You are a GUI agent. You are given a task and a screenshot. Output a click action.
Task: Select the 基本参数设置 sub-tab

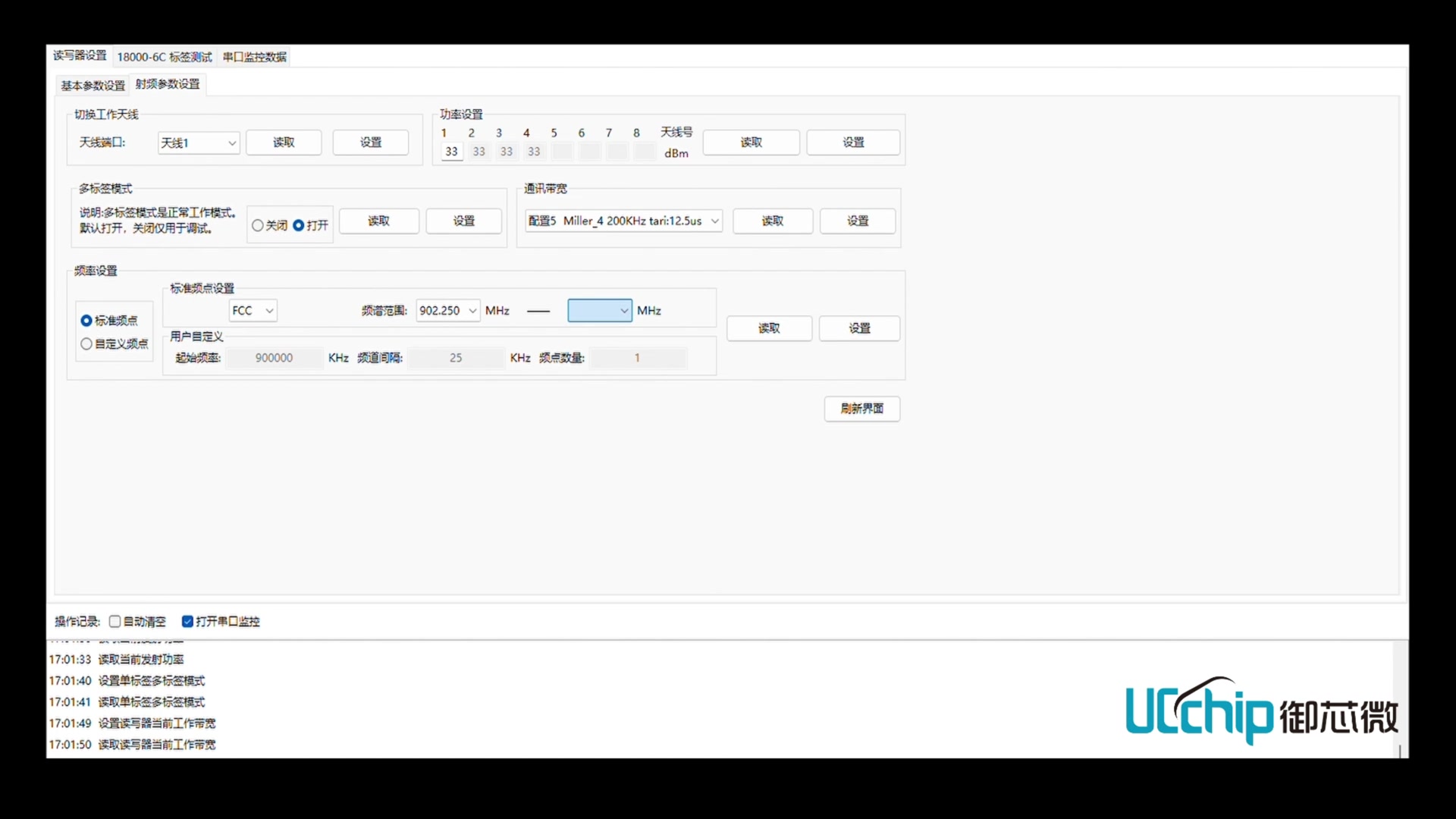tap(93, 85)
